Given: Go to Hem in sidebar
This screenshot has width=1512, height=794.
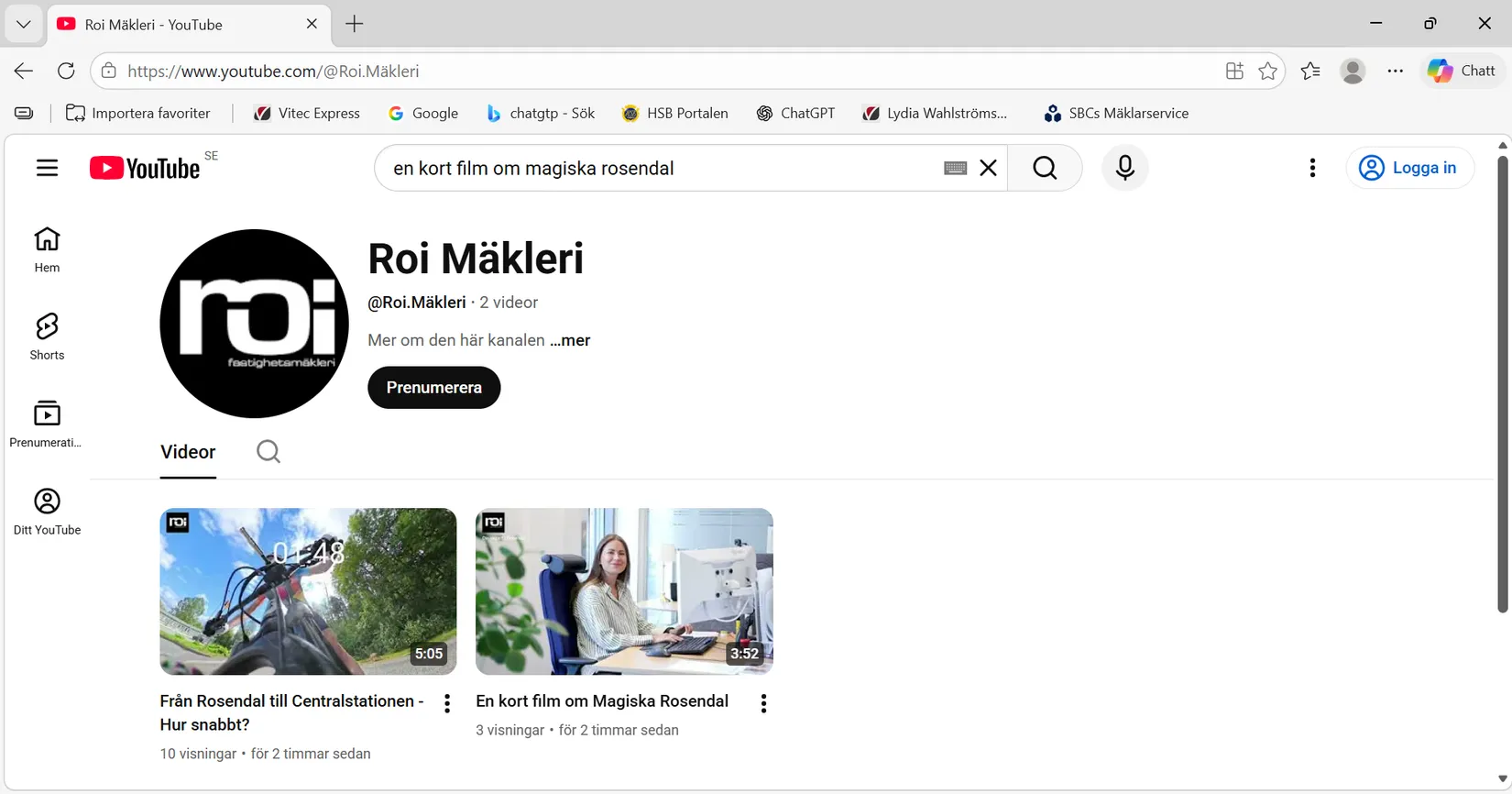Looking at the screenshot, I should [x=47, y=249].
